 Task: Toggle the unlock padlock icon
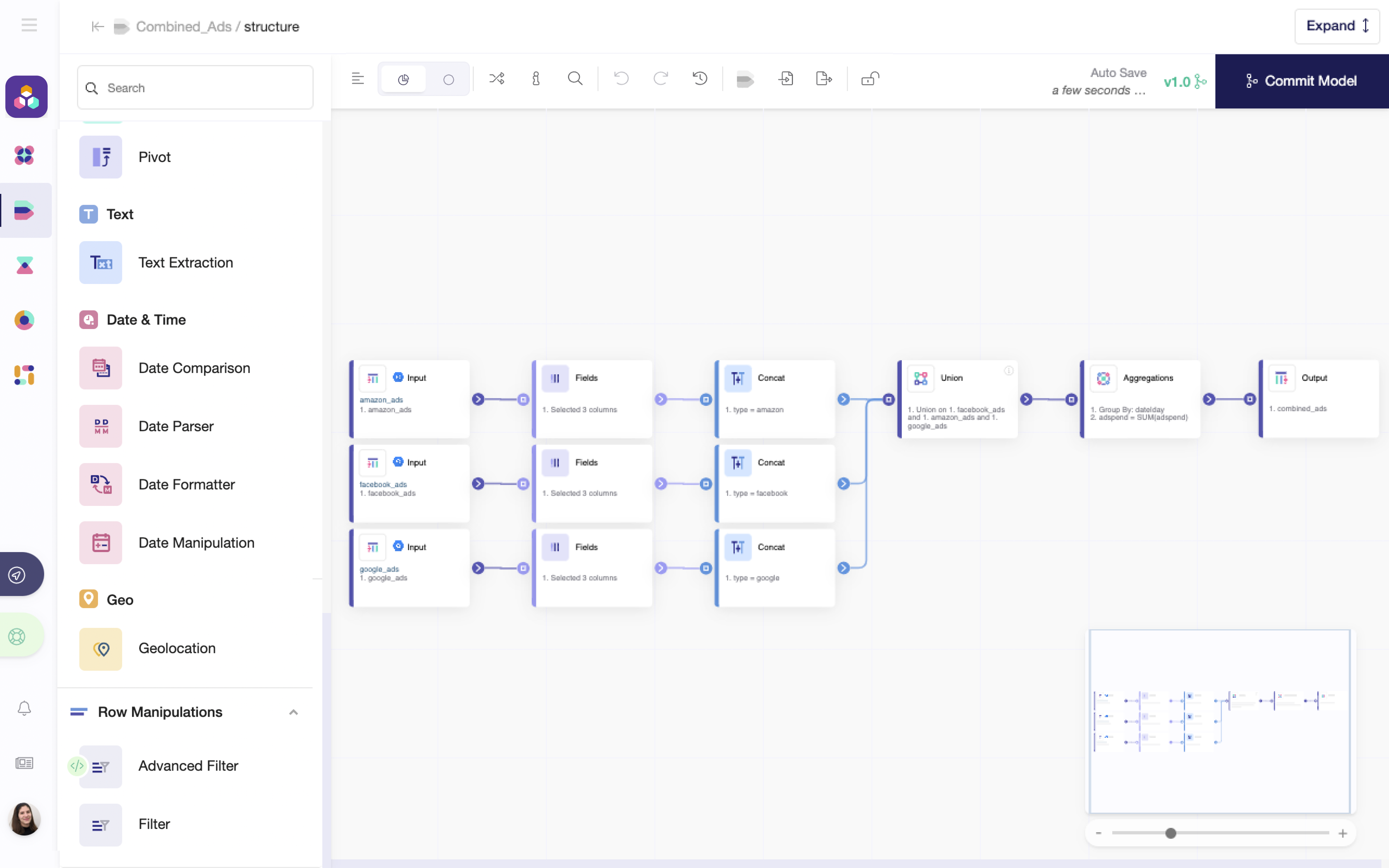[870, 79]
